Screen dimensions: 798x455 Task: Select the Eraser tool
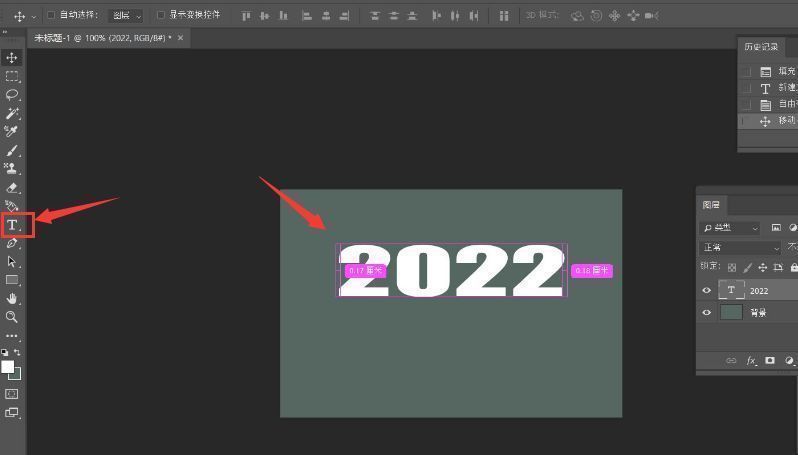tap(12, 187)
